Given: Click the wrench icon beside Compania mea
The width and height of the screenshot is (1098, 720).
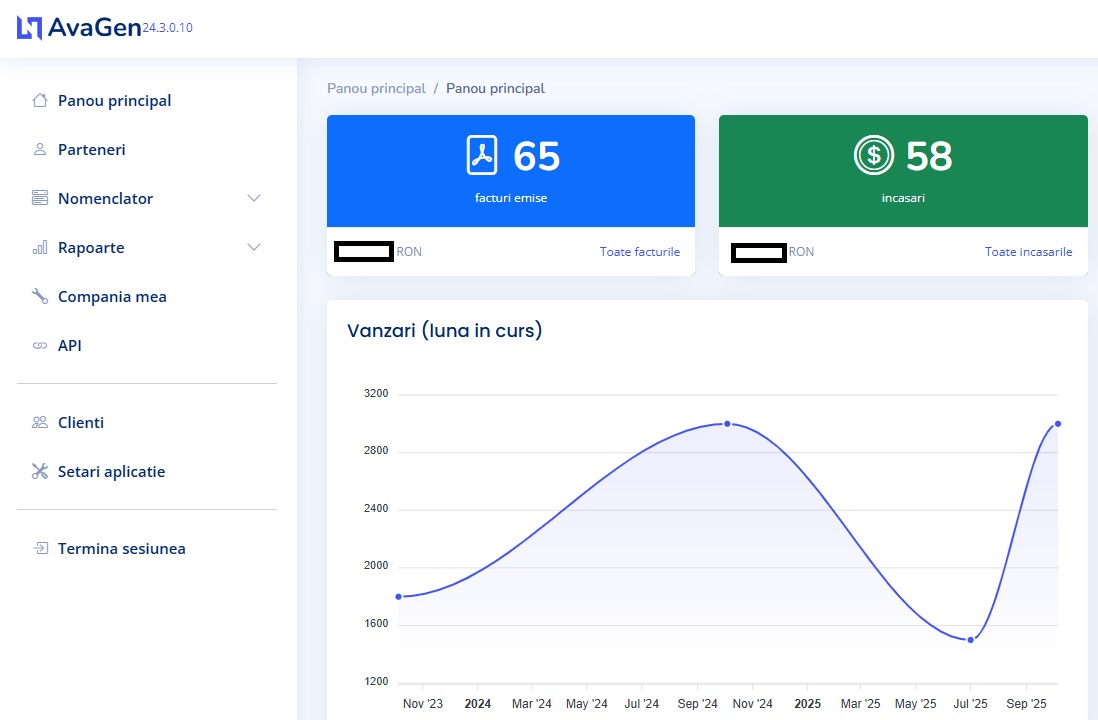Looking at the screenshot, I should pos(40,296).
